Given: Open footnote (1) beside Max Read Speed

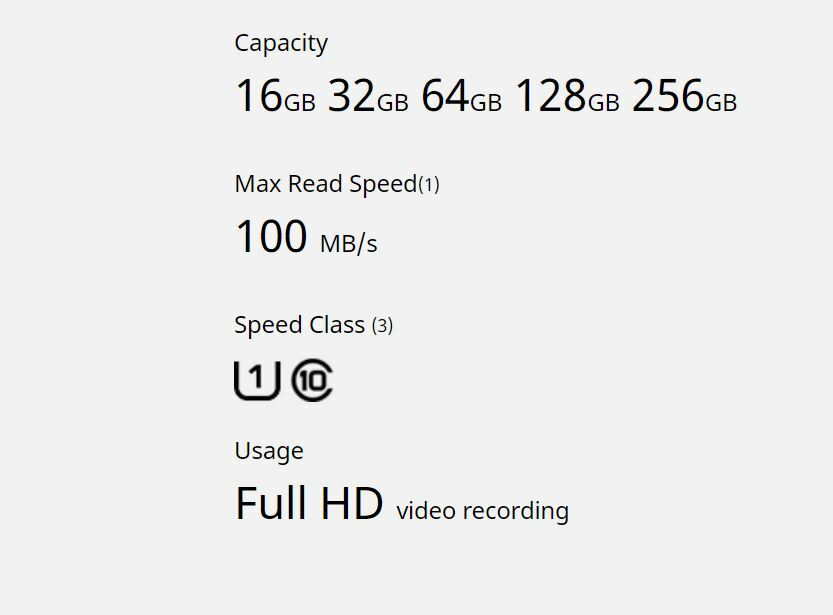Looking at the screenshot, I should pos(429,185).
